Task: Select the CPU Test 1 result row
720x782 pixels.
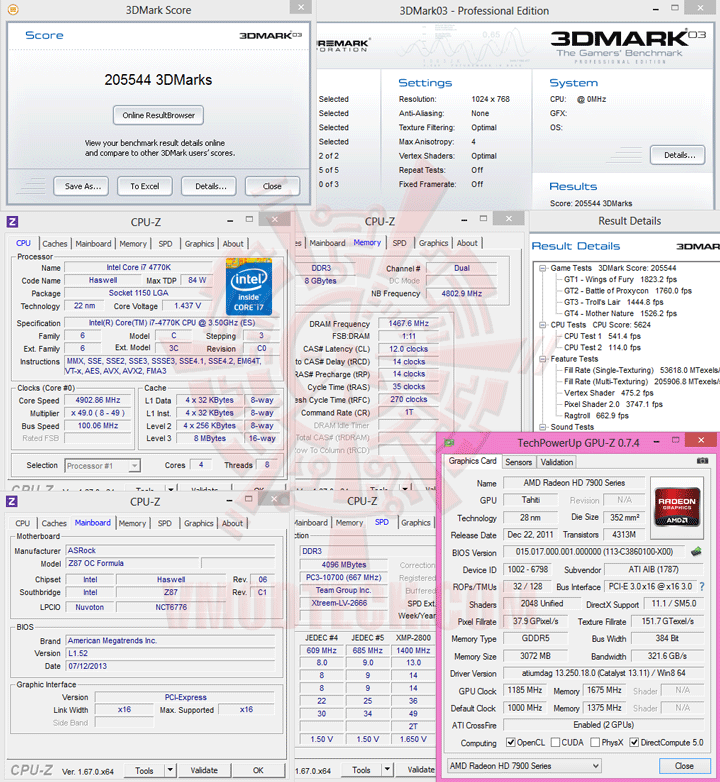Action: coord(602,336)
